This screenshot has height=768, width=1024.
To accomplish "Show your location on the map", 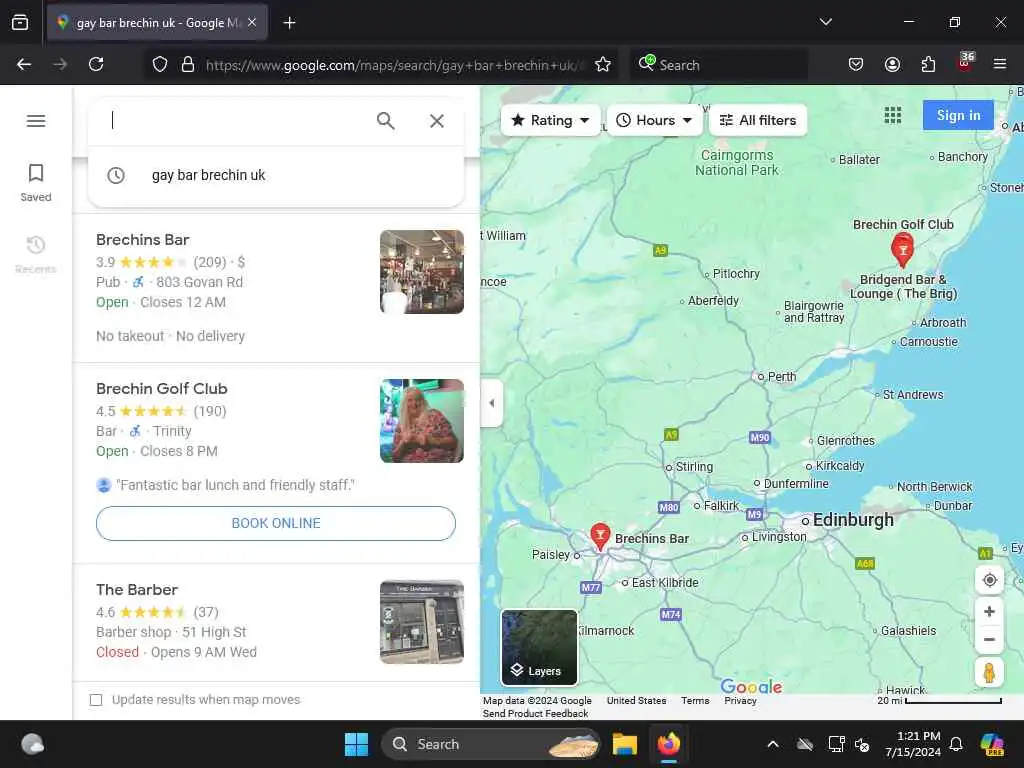I will coord(989,580).
